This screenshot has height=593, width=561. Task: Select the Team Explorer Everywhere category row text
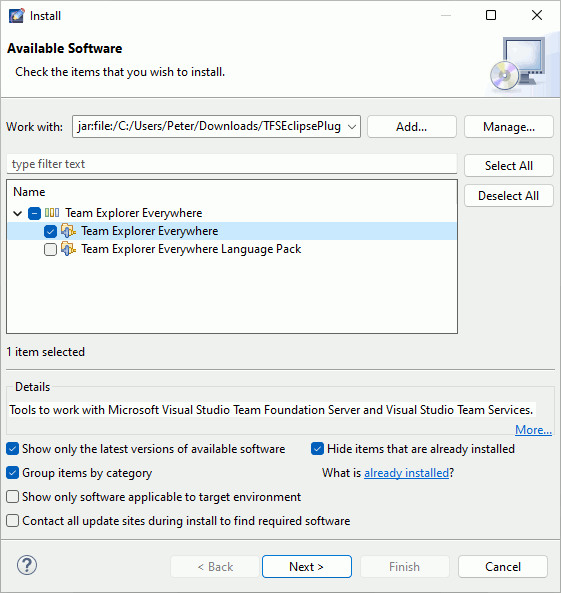pyautogui.click(x=134, y=213)
